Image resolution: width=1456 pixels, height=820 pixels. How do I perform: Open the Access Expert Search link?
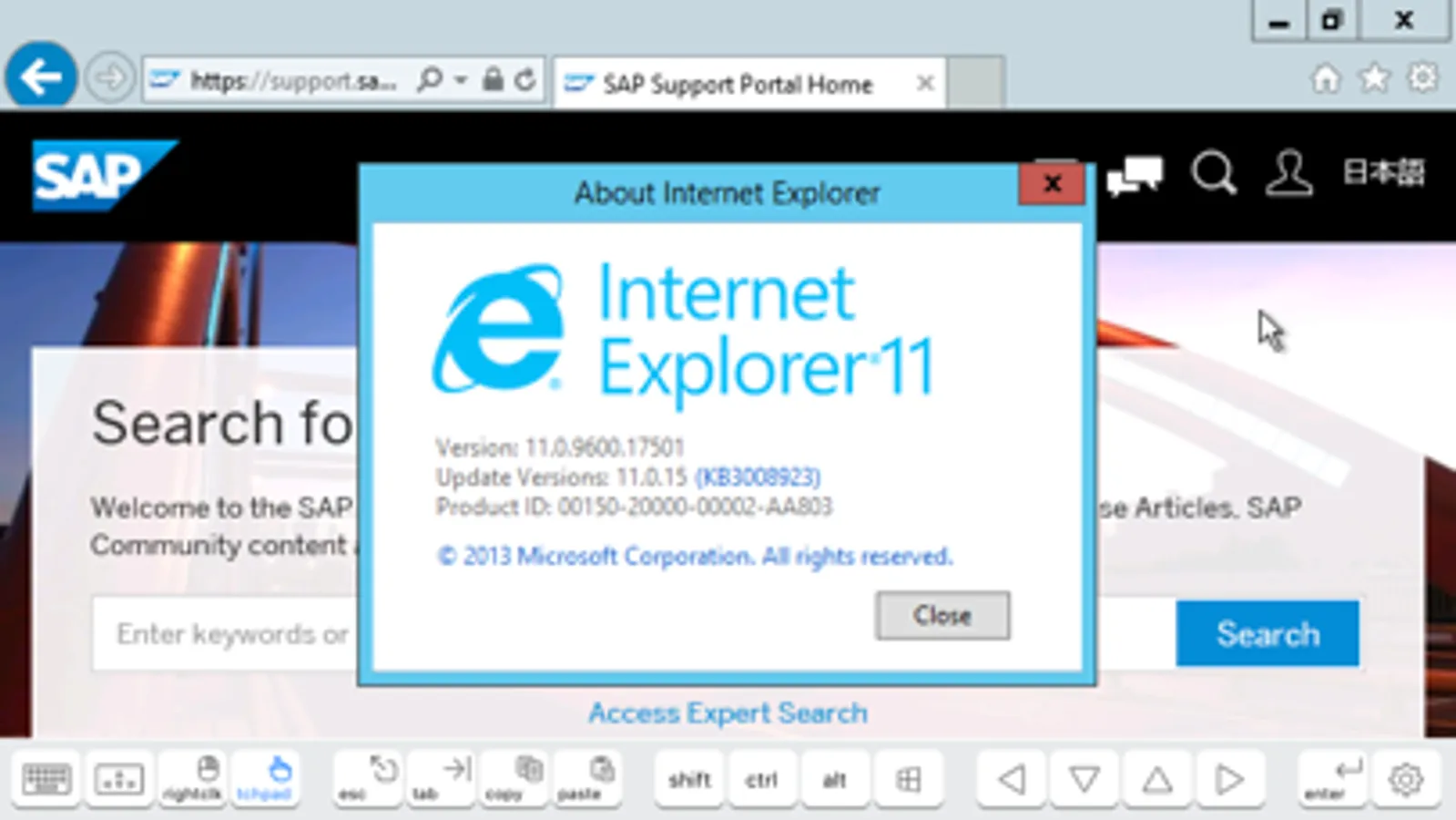point(728,712)
